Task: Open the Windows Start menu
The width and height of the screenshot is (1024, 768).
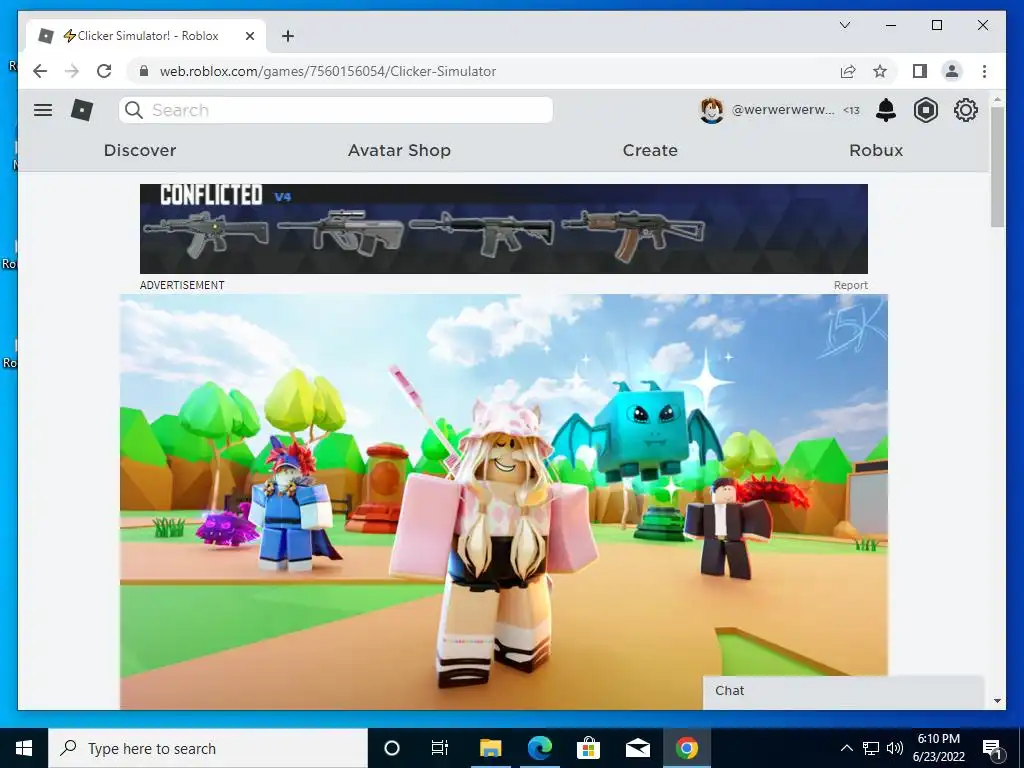Action: pyautogui.click(x=24, y=748)
